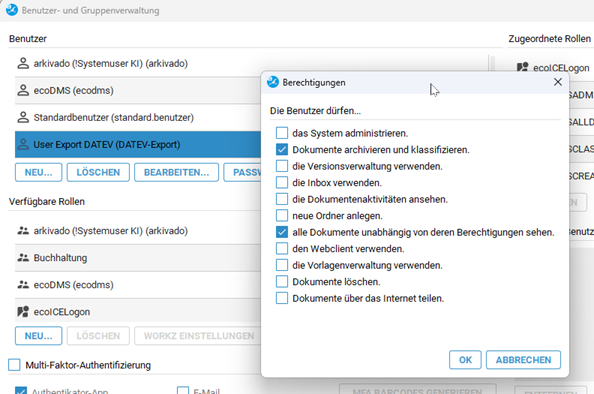This screenshot has width=594, height=394.
Task: Check 'die Versionsverwaltung verwenden'
Action: click(282, 166)
